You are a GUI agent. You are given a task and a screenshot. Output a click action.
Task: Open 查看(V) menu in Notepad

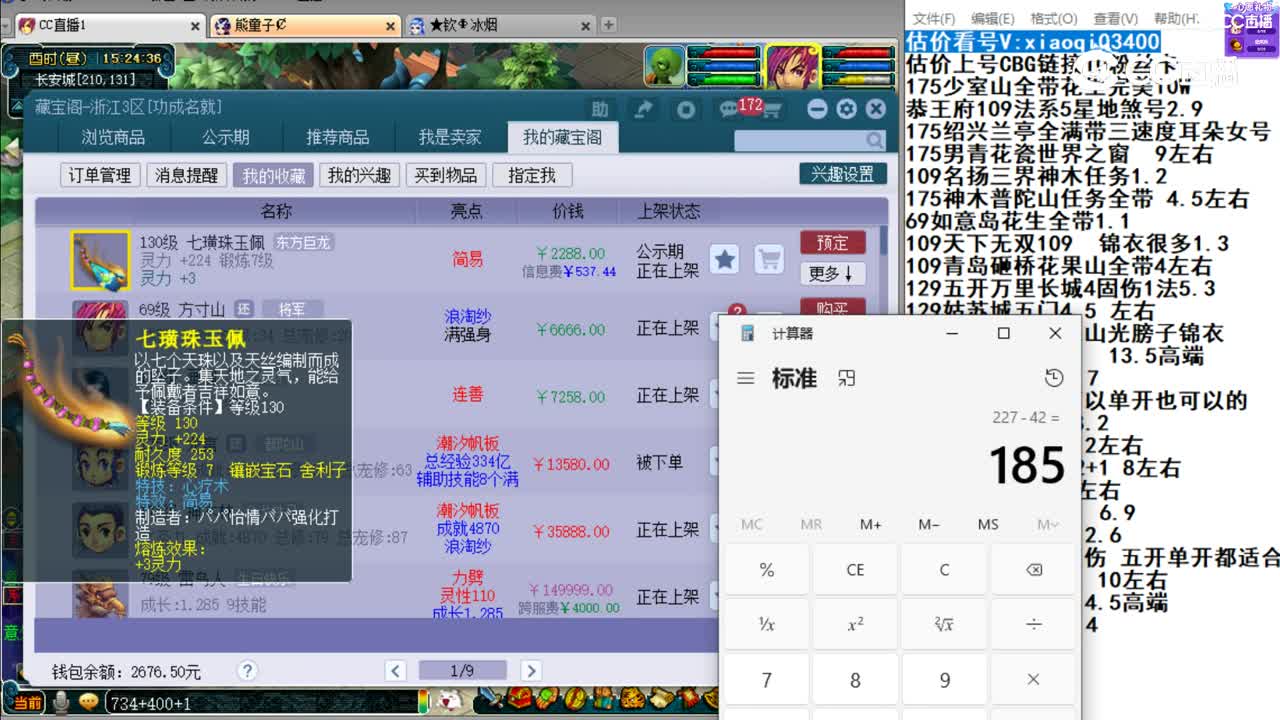[1115, 18]
